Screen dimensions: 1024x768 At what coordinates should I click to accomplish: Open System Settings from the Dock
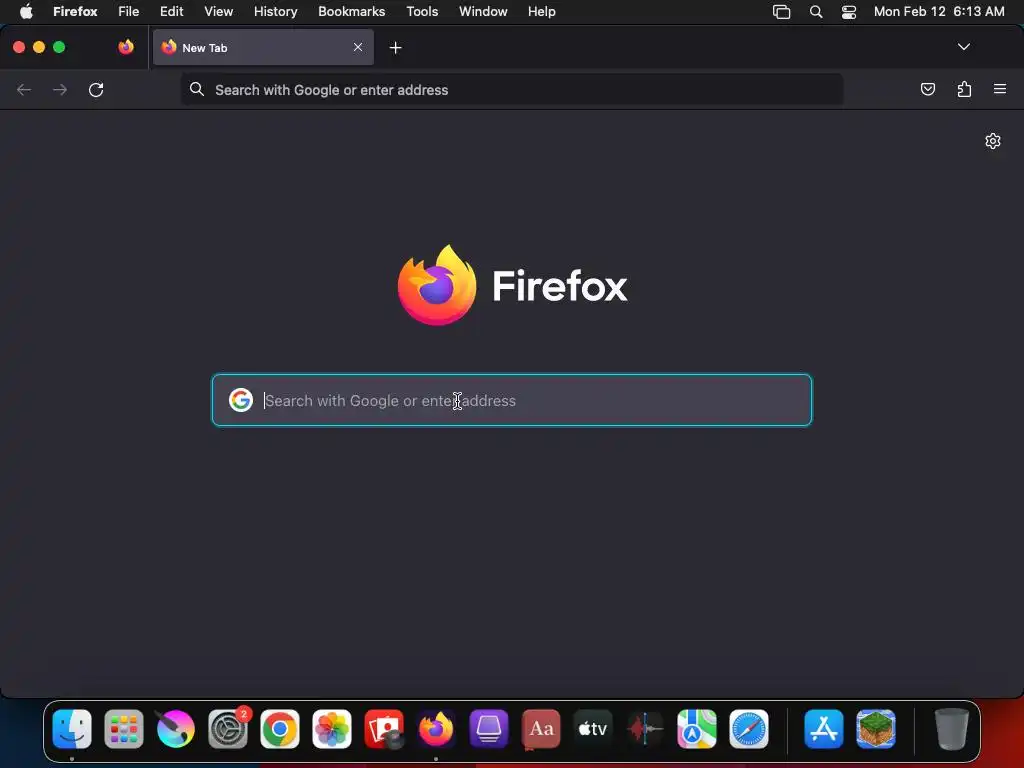(x=228, y=729)
